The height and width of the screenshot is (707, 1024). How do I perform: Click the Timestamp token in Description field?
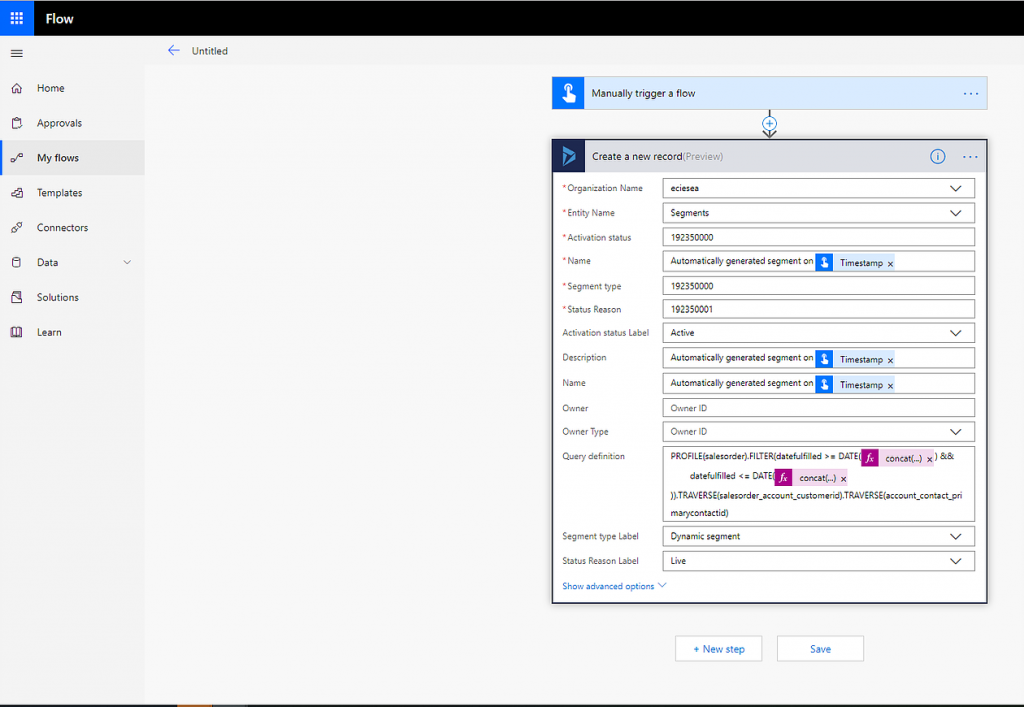click(861, 360)
